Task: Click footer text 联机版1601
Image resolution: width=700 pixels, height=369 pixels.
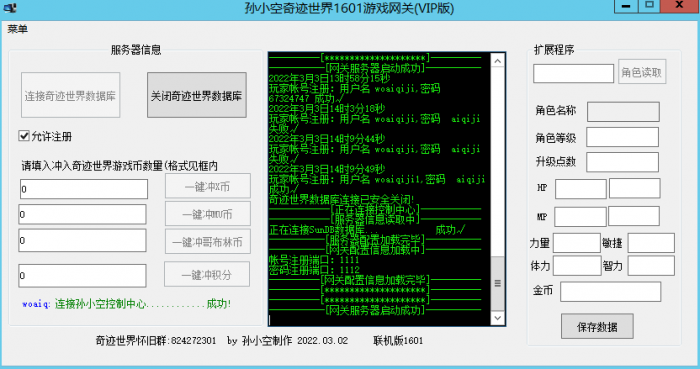Action: (x=398, y=340)
